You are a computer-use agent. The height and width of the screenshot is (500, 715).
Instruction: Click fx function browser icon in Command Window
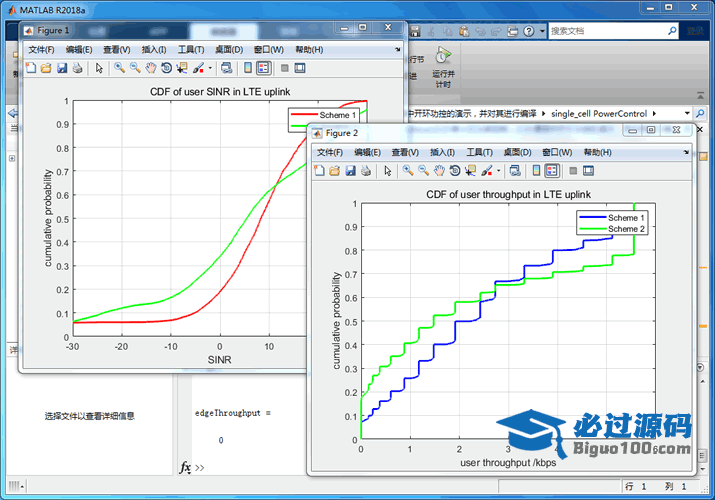(185, 468)
